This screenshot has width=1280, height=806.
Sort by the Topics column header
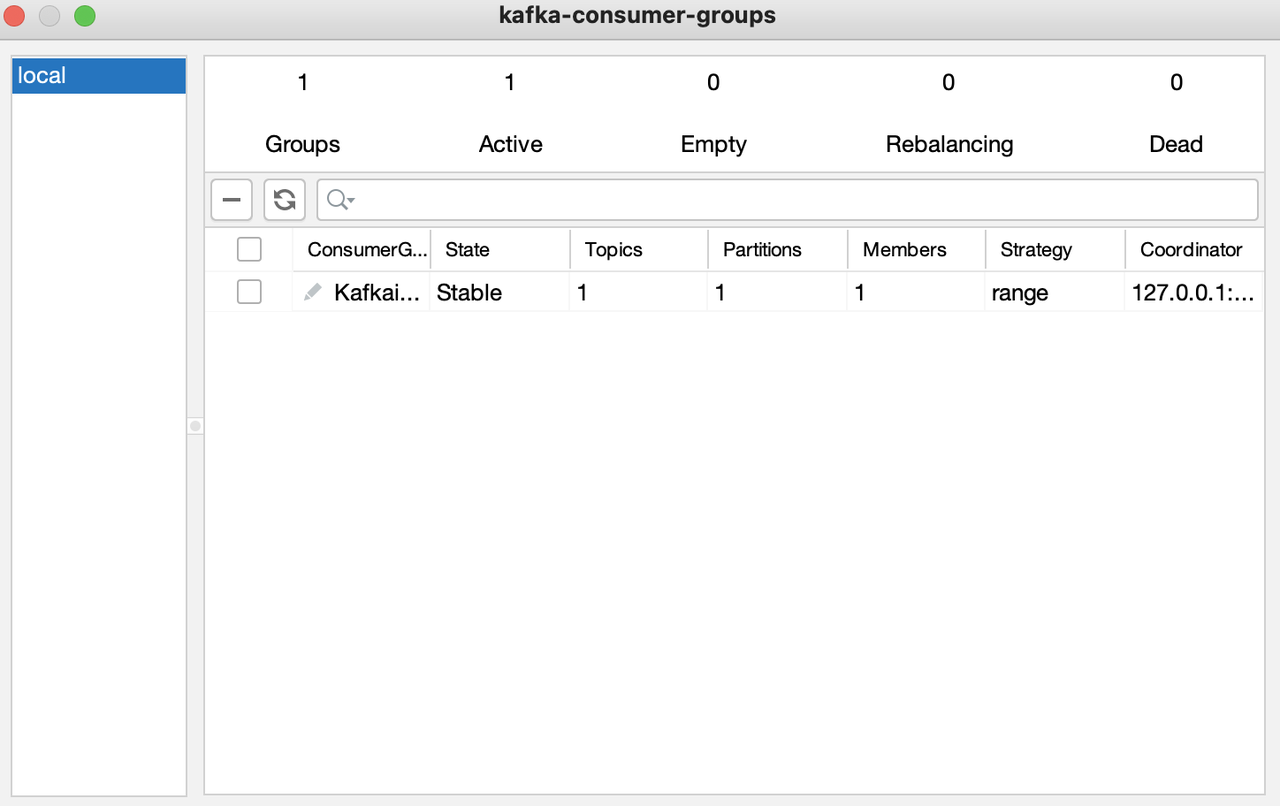click(613, 249)
